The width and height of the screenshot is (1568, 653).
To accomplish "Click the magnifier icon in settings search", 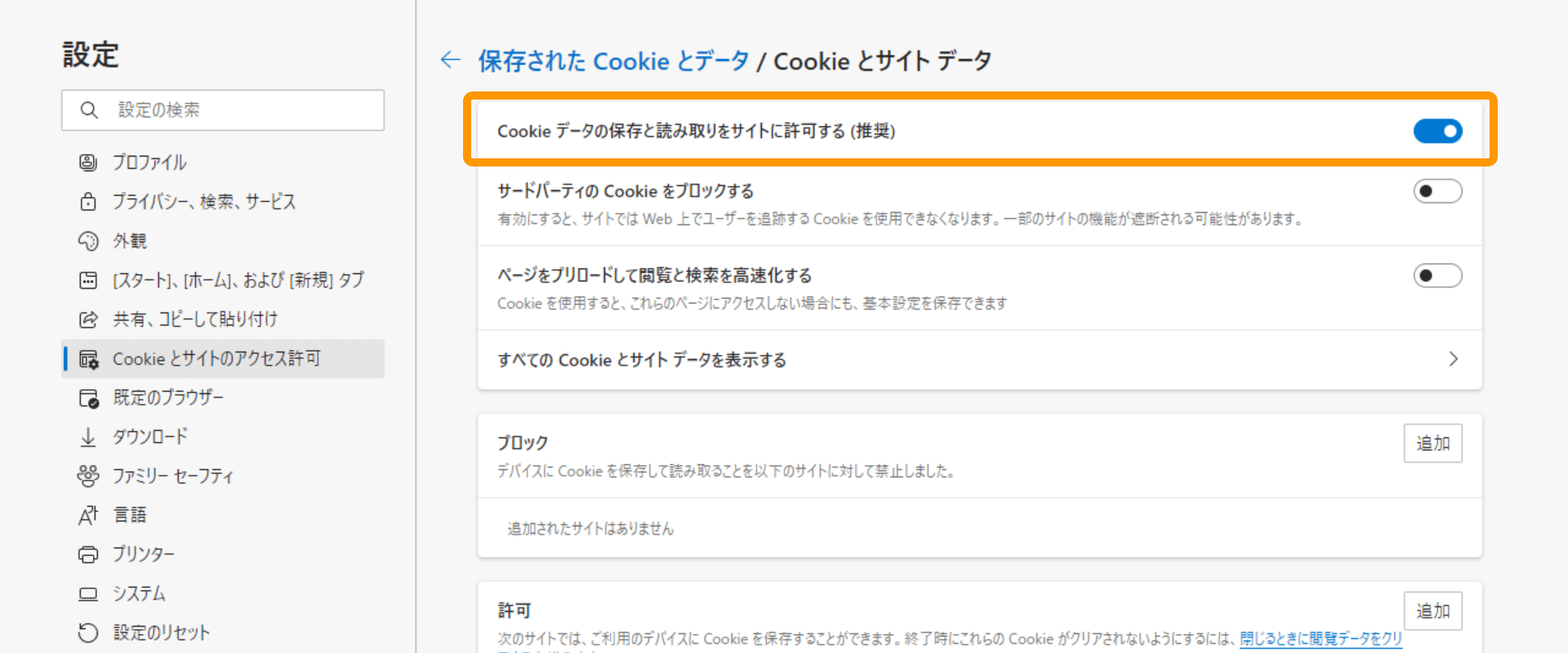I will click(89, 110).
